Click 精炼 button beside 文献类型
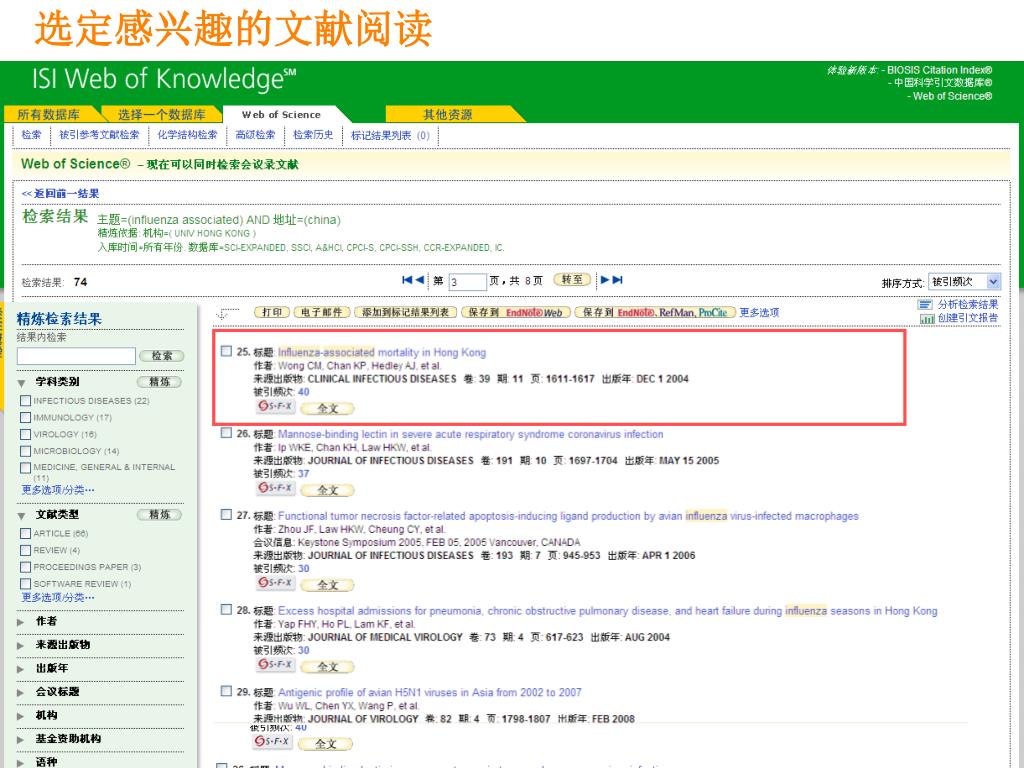Viewport: 1024px width, 768px height. click(159, 515)
